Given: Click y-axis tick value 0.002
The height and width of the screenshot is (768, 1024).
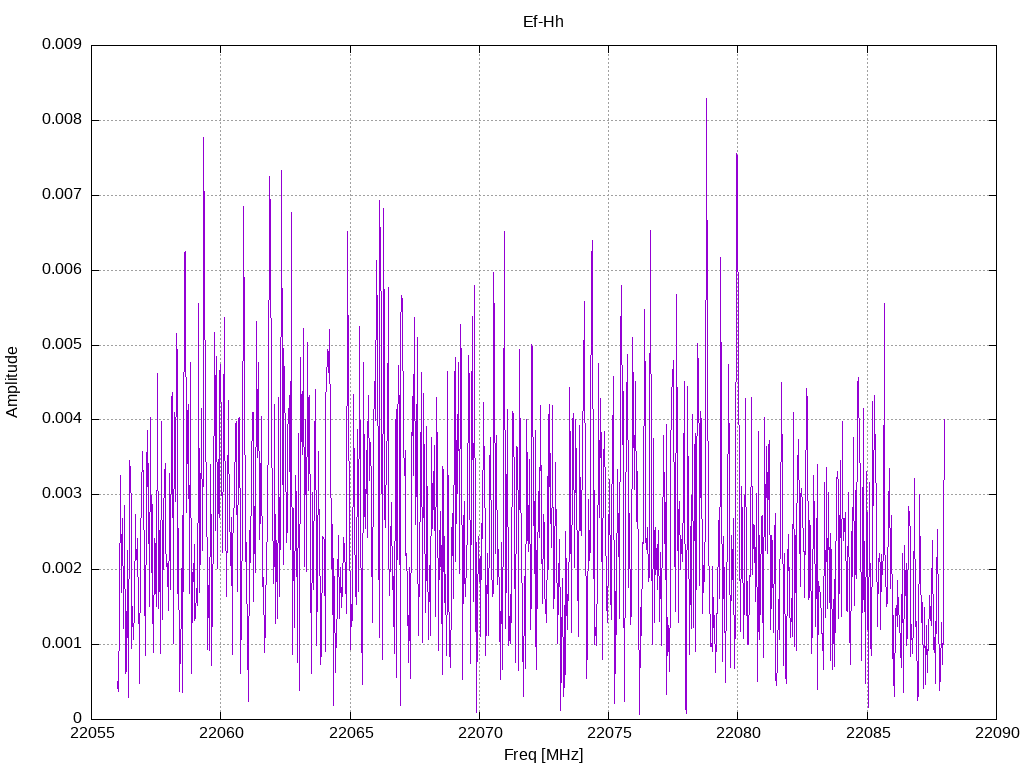Looking at the screenshot, I should click(x=61, y=569).
